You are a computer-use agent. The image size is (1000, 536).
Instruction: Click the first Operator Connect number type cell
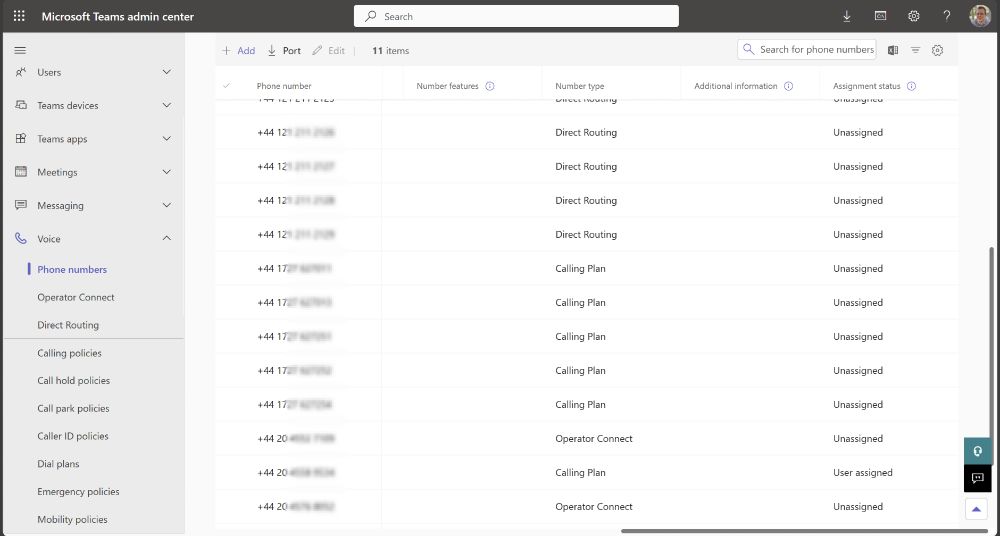pyautogui.click(x=594, y=439)
